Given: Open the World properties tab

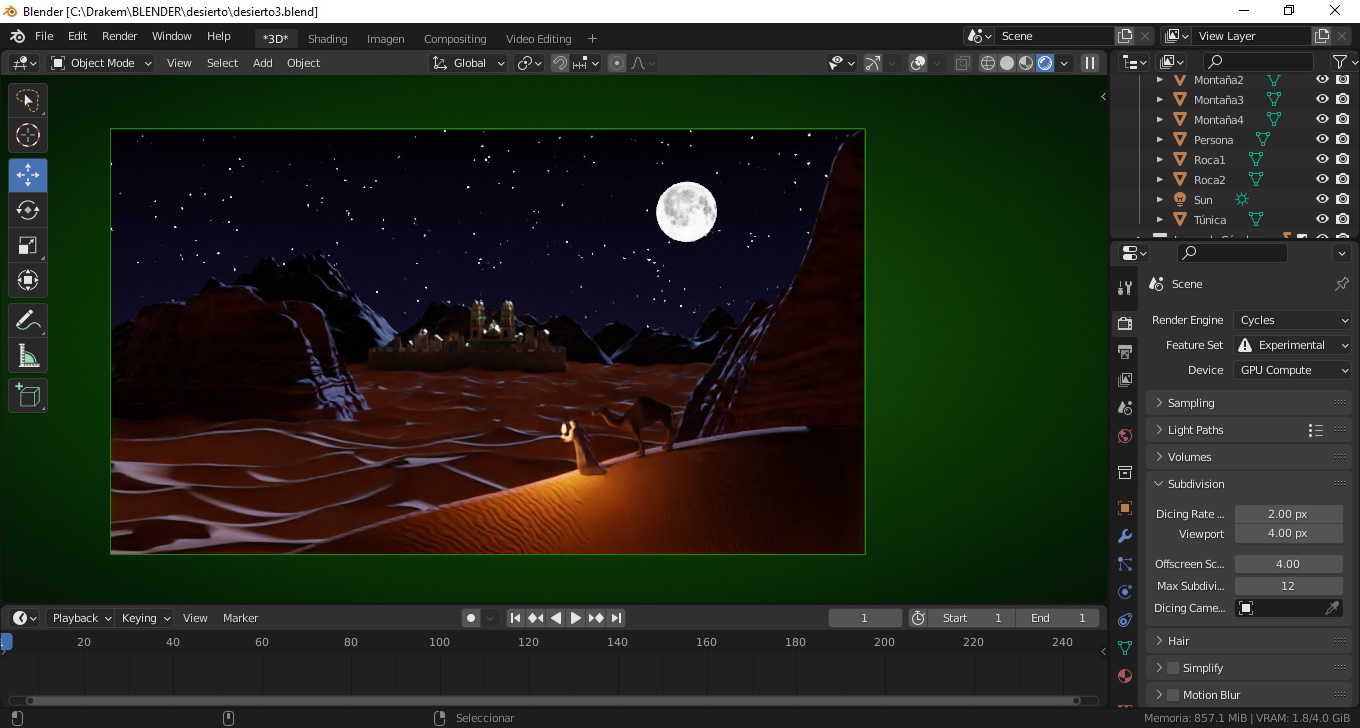Looking at the screenshot, I should [1125, 436].
